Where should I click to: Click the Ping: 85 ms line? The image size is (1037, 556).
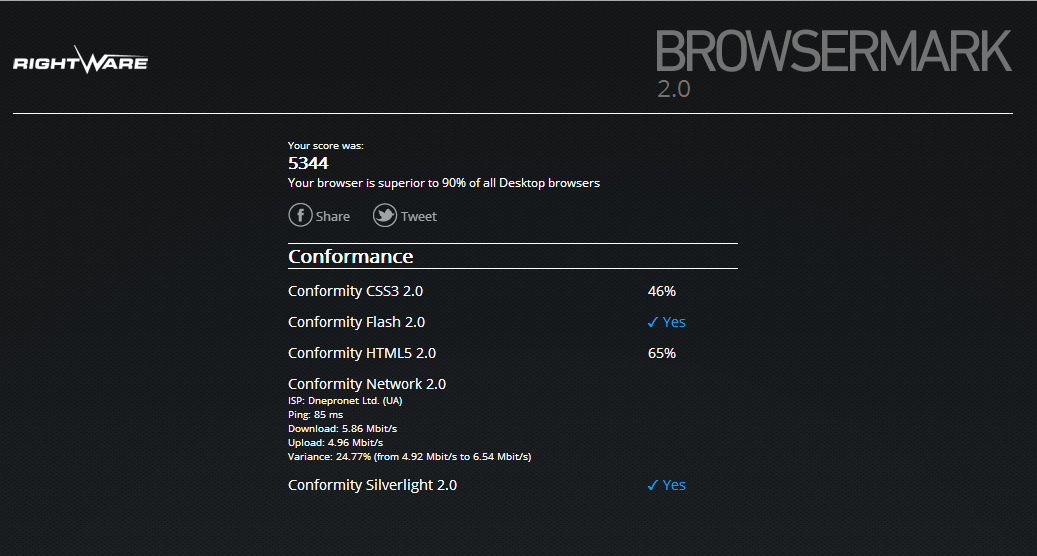(x=315, y=415)
